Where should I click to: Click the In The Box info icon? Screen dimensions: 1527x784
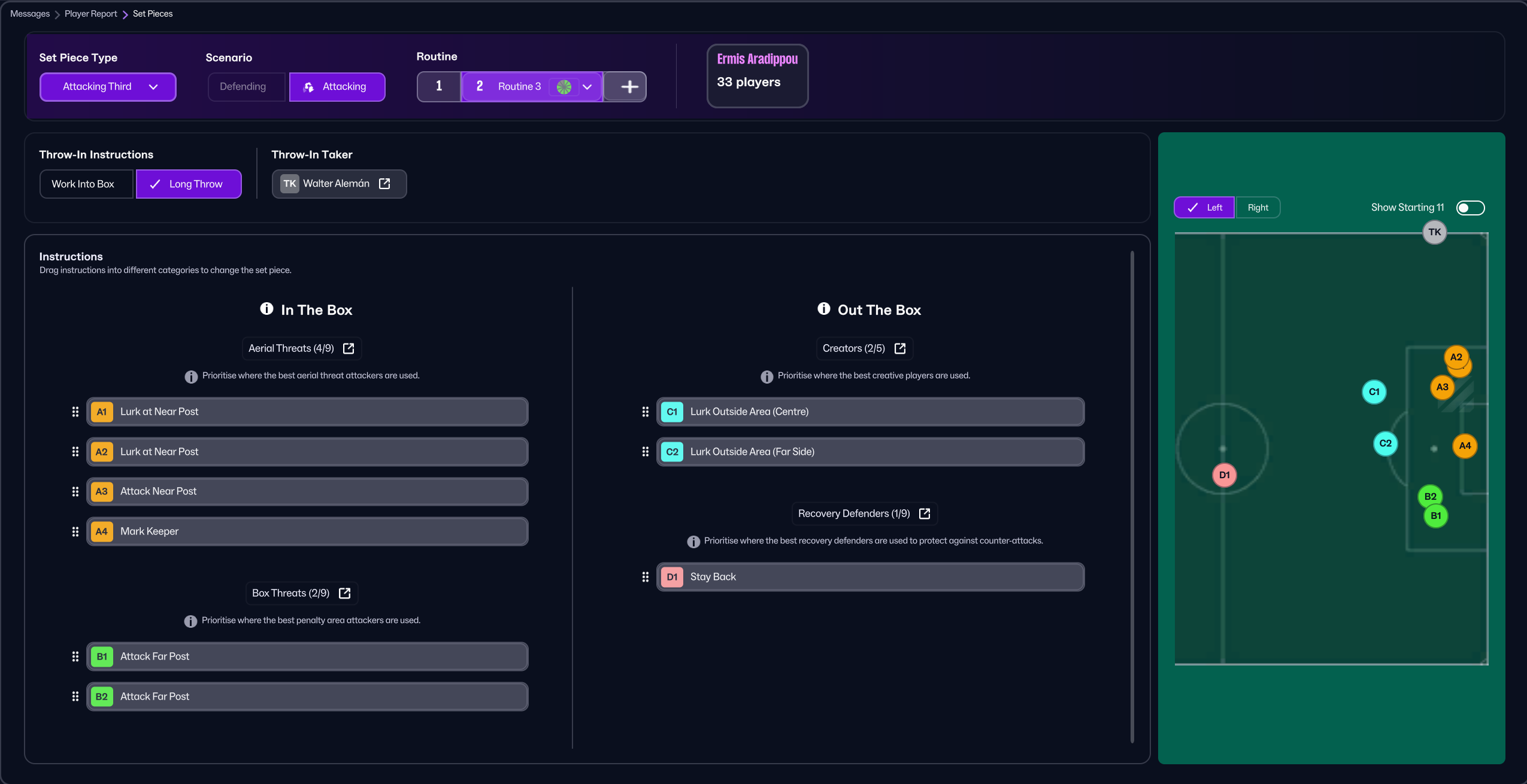click(x=266, y=309)
